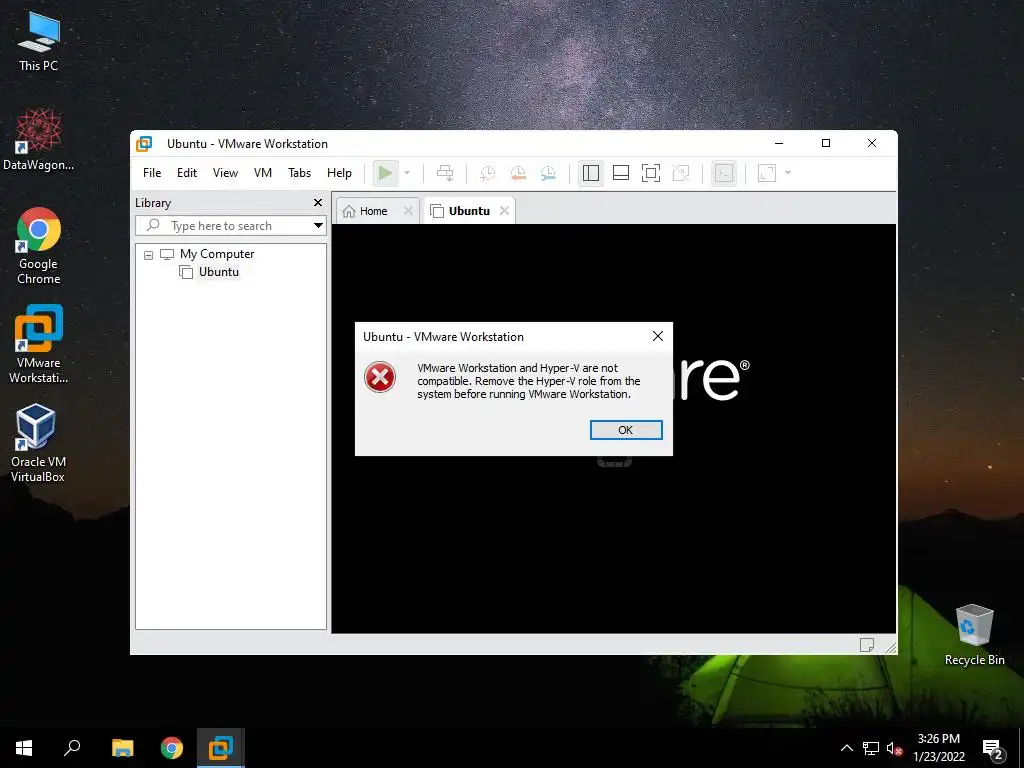Click the VMware Workstation taskbar button
This screenshot has height=768, width=1024.
click(221, 748)
